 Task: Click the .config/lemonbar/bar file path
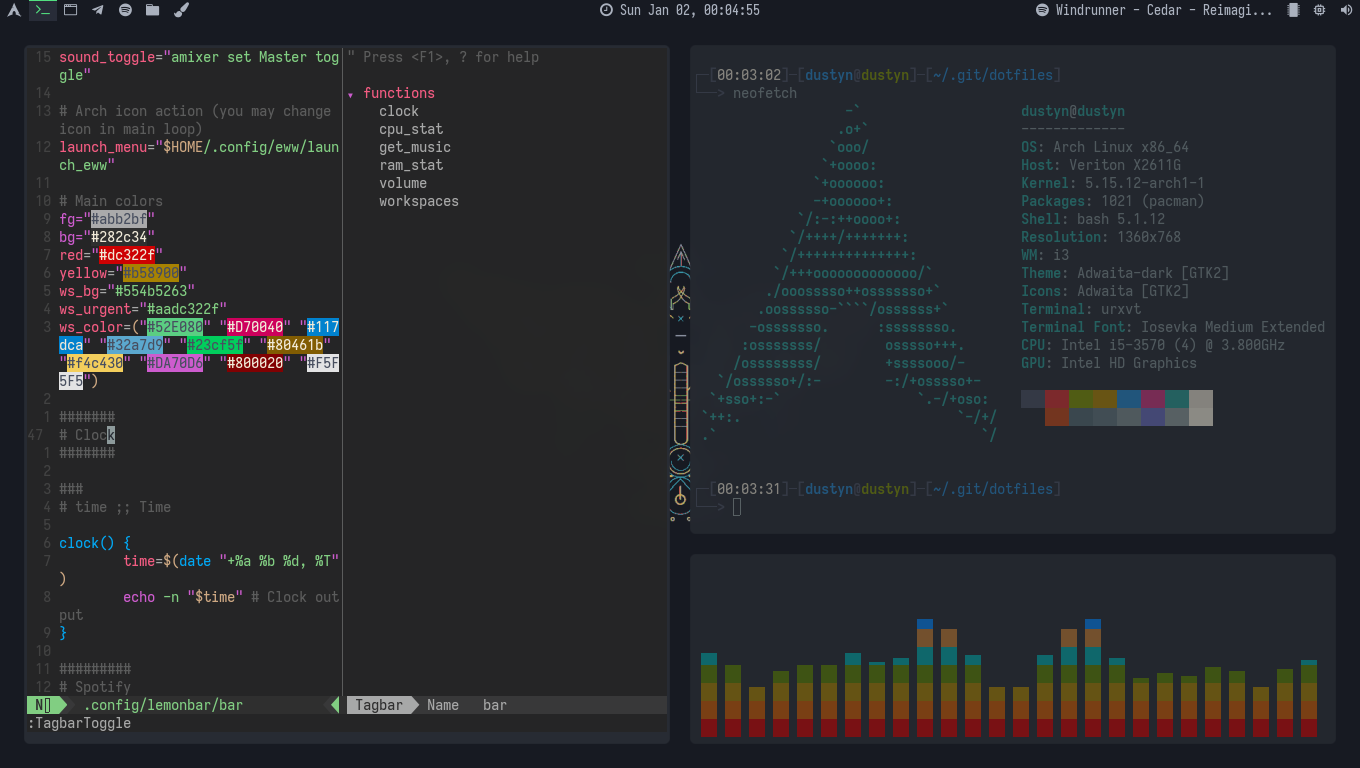pyautogui.click(x=163, y=705)
